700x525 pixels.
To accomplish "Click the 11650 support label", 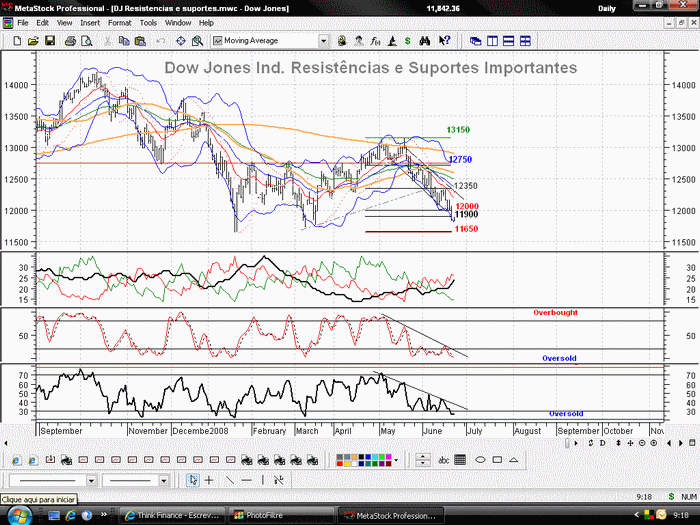I will point(466,229).
